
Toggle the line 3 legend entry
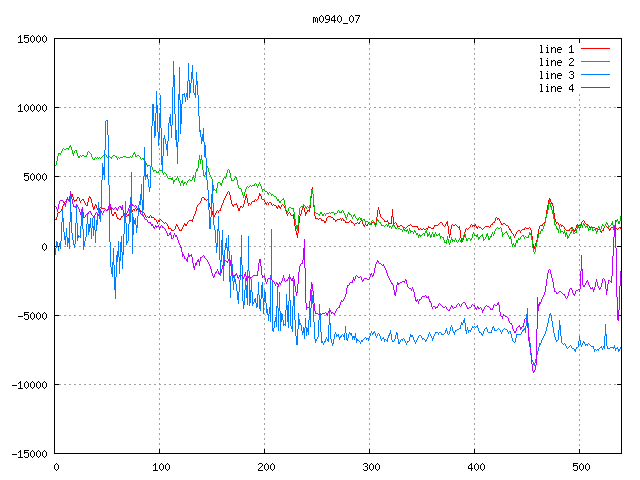[x=556, y=75]
